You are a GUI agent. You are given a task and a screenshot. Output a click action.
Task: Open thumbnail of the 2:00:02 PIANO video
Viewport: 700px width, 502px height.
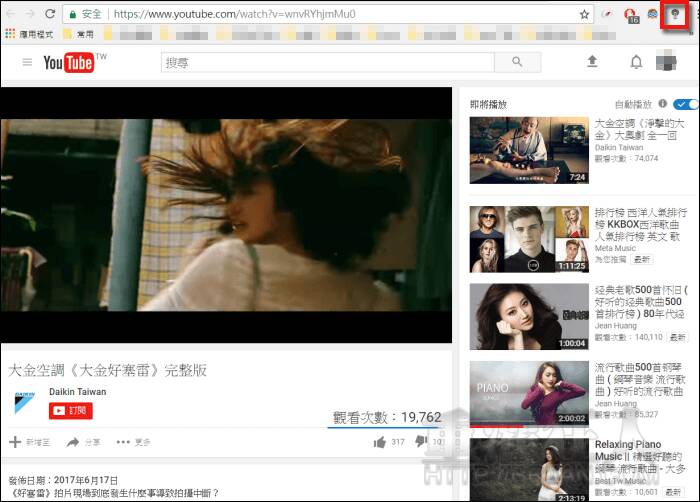tap(529, 394)
